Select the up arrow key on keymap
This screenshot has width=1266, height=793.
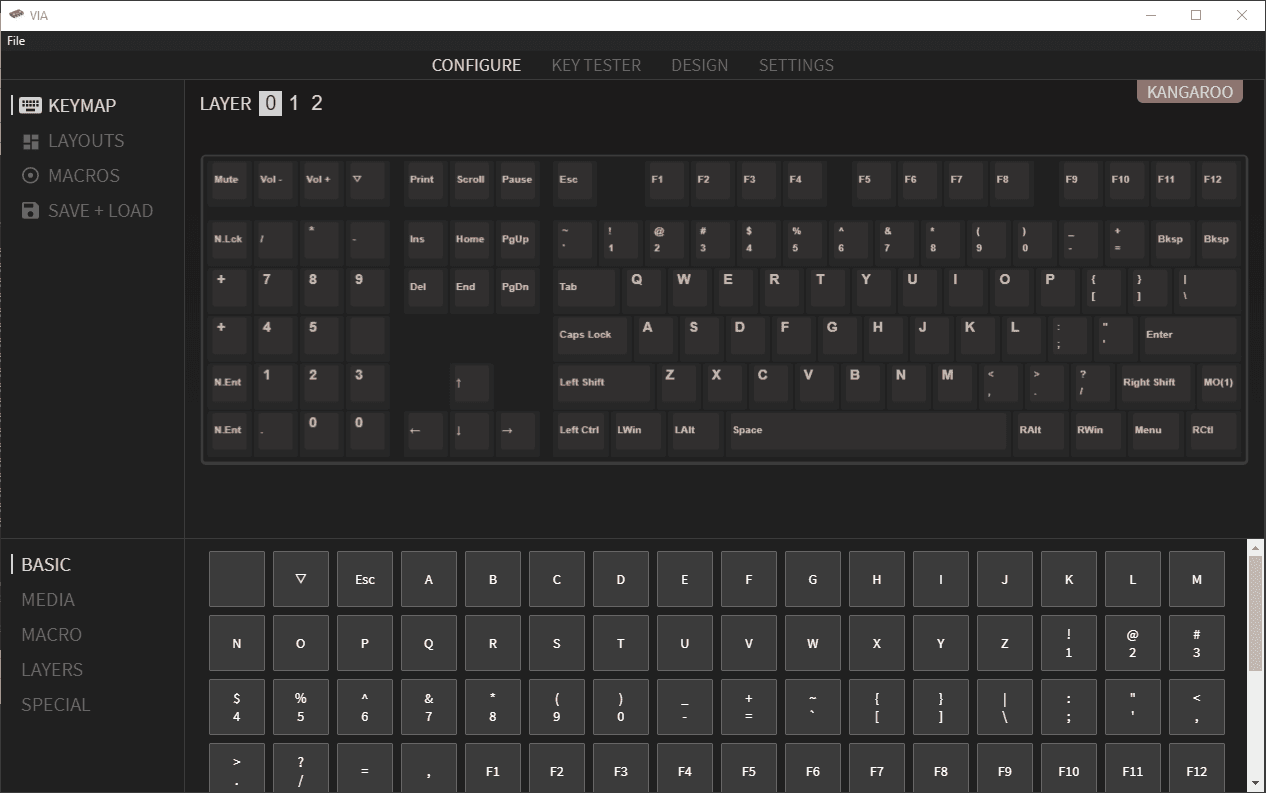(x=470, y=383)
